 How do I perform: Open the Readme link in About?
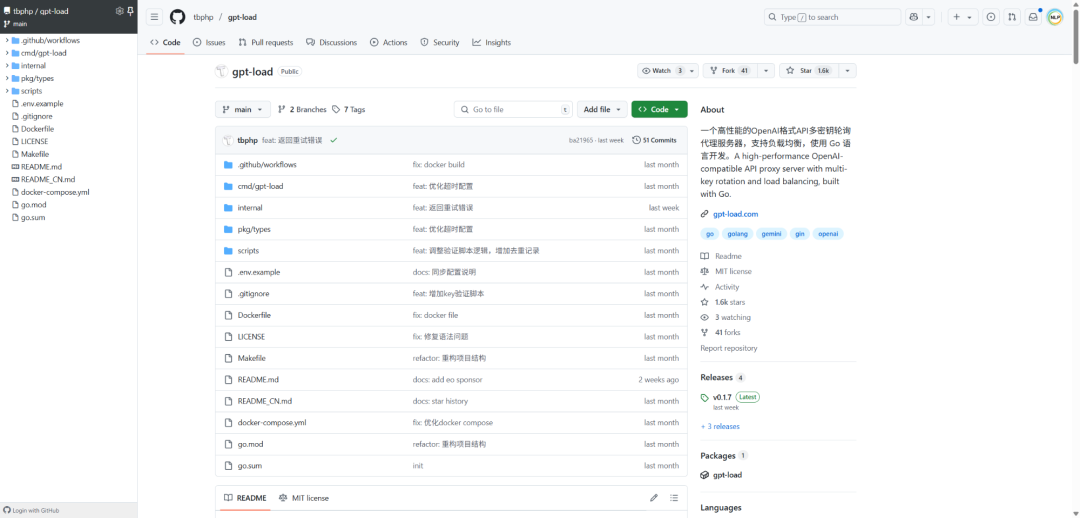721,256
